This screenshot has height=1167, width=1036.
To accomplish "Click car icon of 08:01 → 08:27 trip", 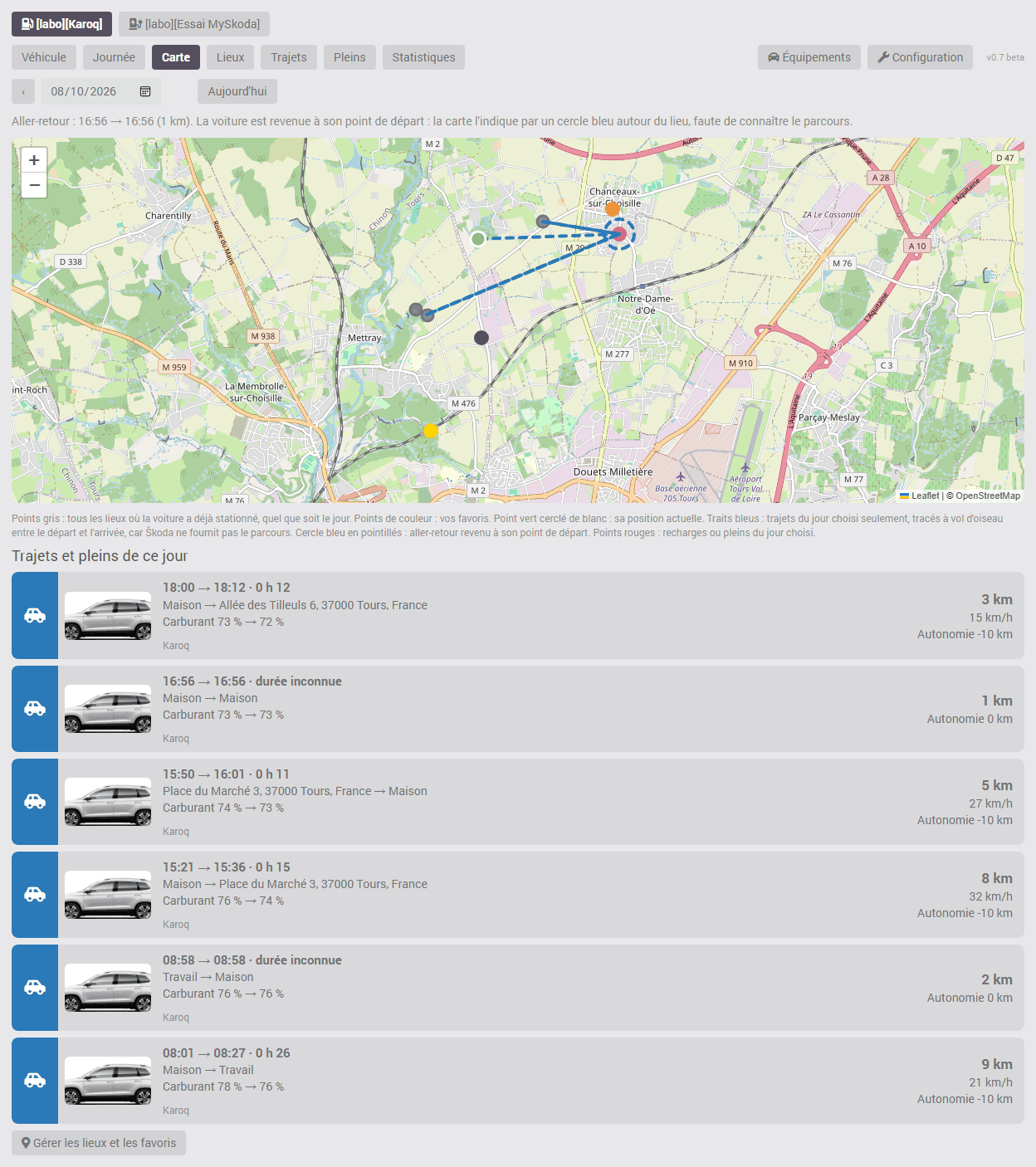I will pyautogui.click(x=35, y=1080).
